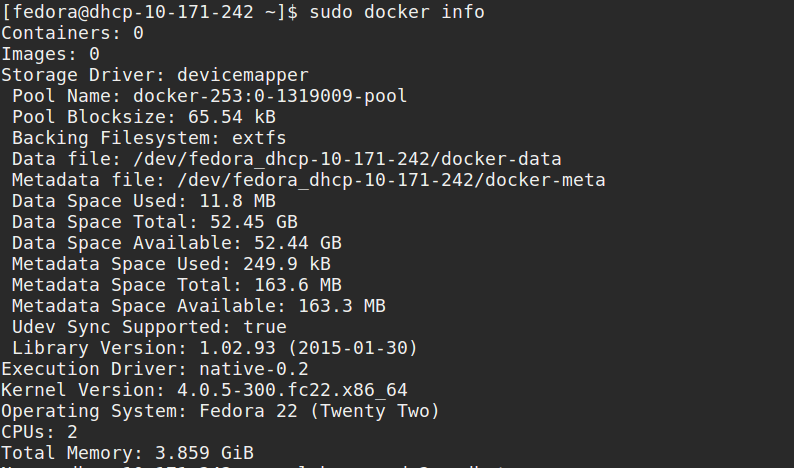Click the 'Data Space Available: 52.44 GB' line

coord(177,243)
